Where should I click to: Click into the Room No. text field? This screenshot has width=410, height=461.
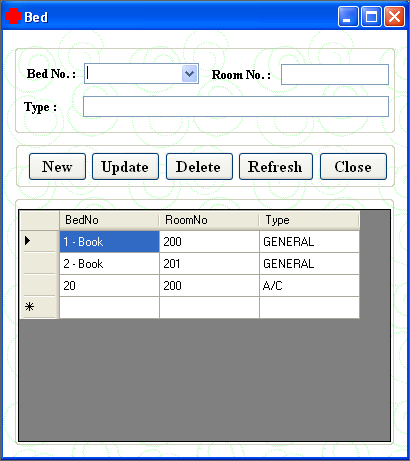pyautogui.click(x=335, y=74)
